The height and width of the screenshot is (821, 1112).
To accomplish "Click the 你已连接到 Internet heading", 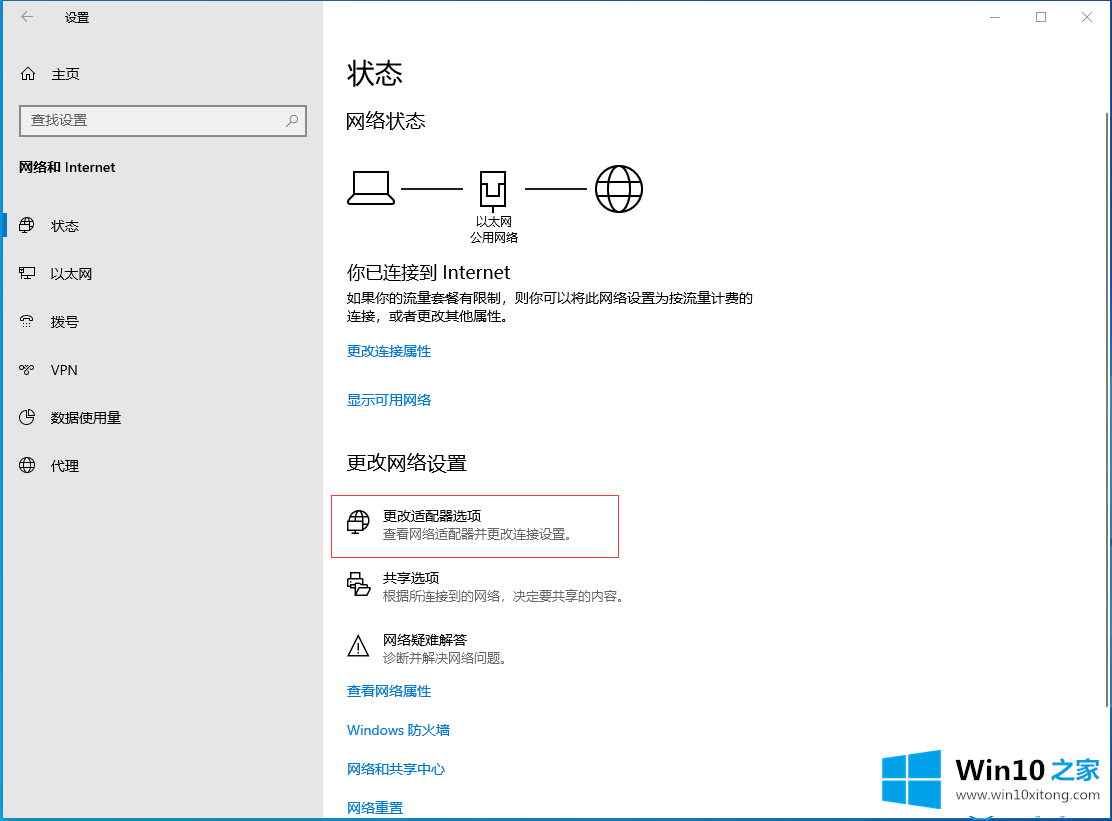I will [428, 273].
